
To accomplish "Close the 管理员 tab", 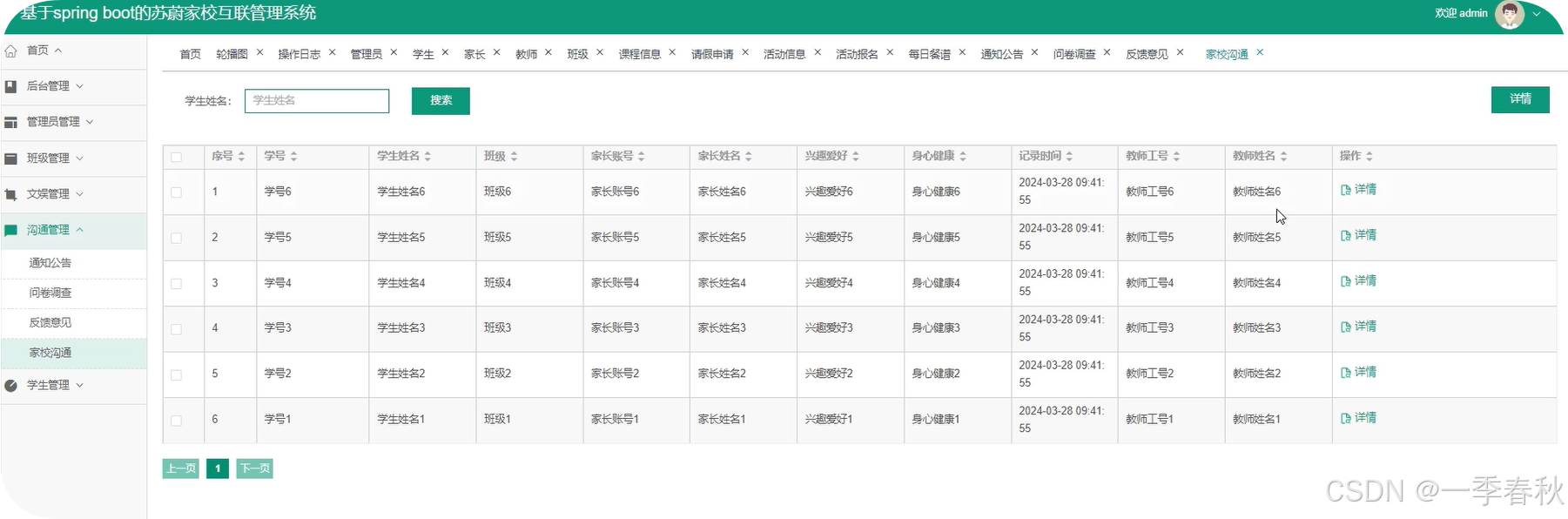I will [394, 52].
